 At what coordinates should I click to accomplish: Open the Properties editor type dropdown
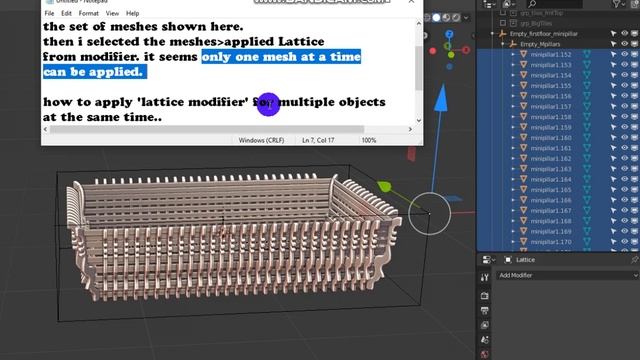tap(489, 260)
